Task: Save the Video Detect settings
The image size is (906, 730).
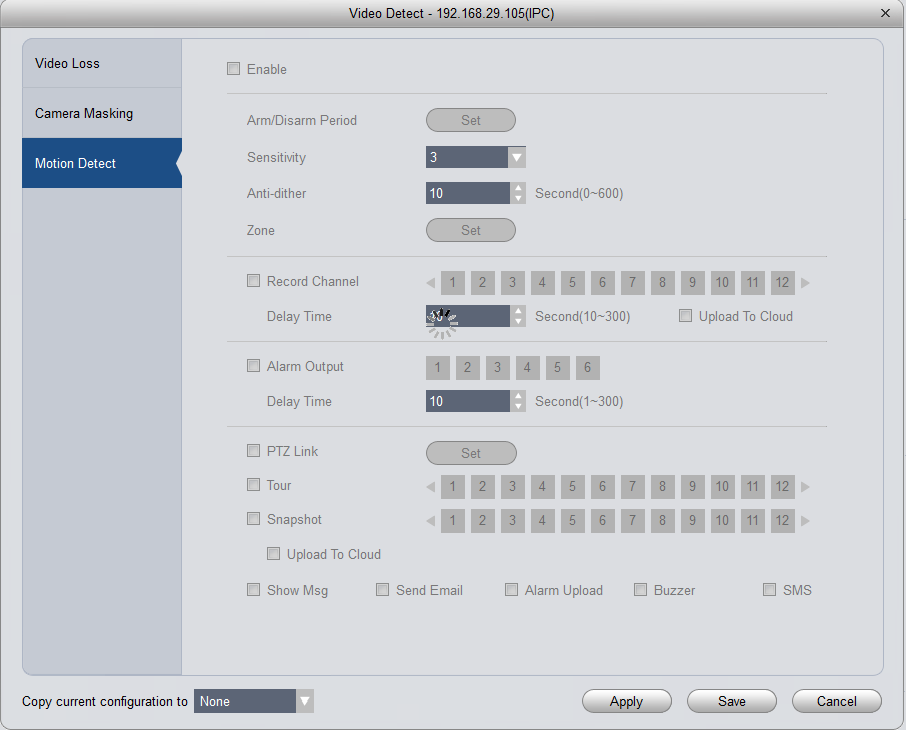Action: click(732, 701)
